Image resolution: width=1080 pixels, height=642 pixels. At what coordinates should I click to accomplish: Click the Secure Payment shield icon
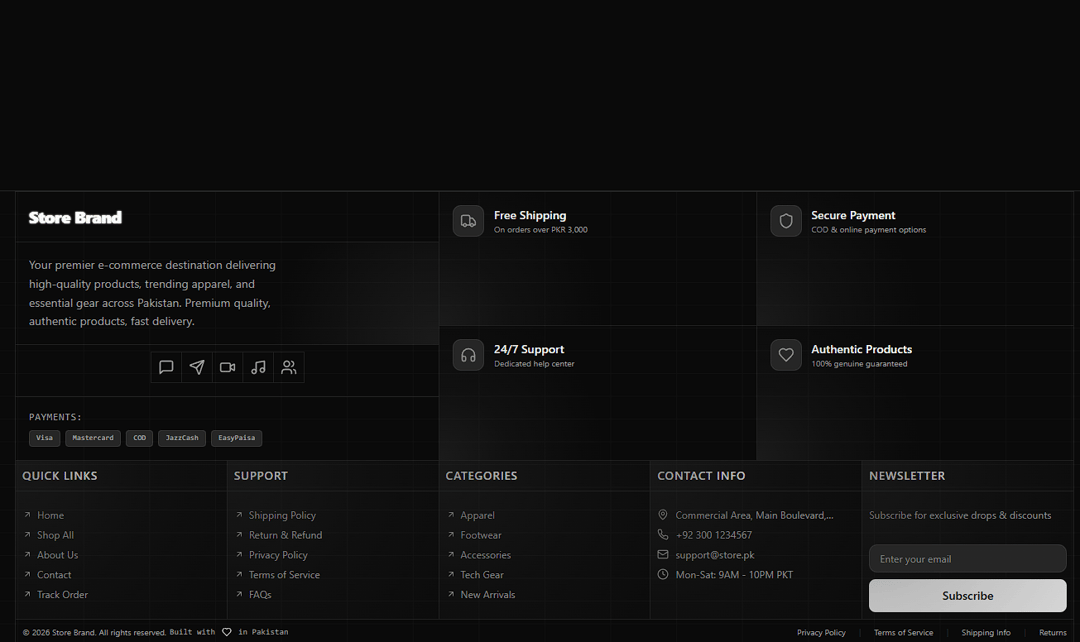point(786,221)
